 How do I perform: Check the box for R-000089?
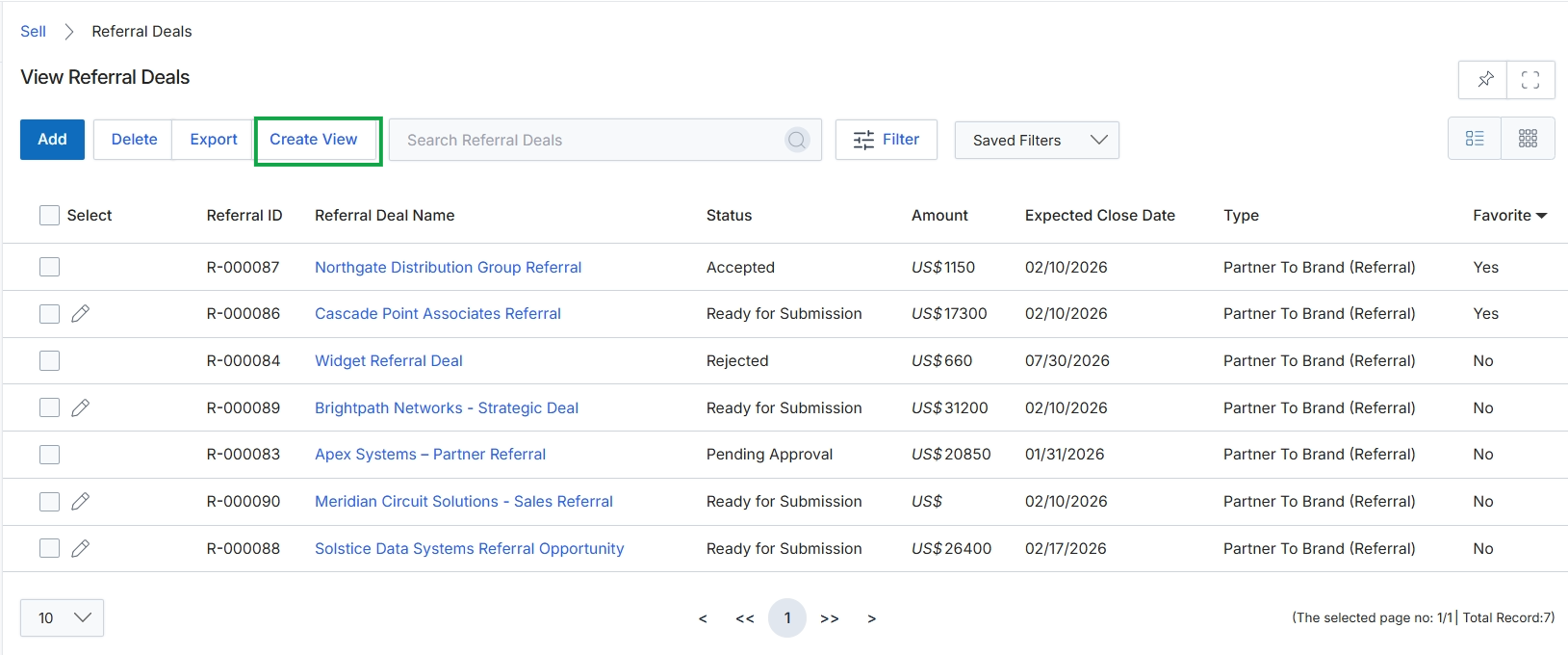click(x=49, y=407)
